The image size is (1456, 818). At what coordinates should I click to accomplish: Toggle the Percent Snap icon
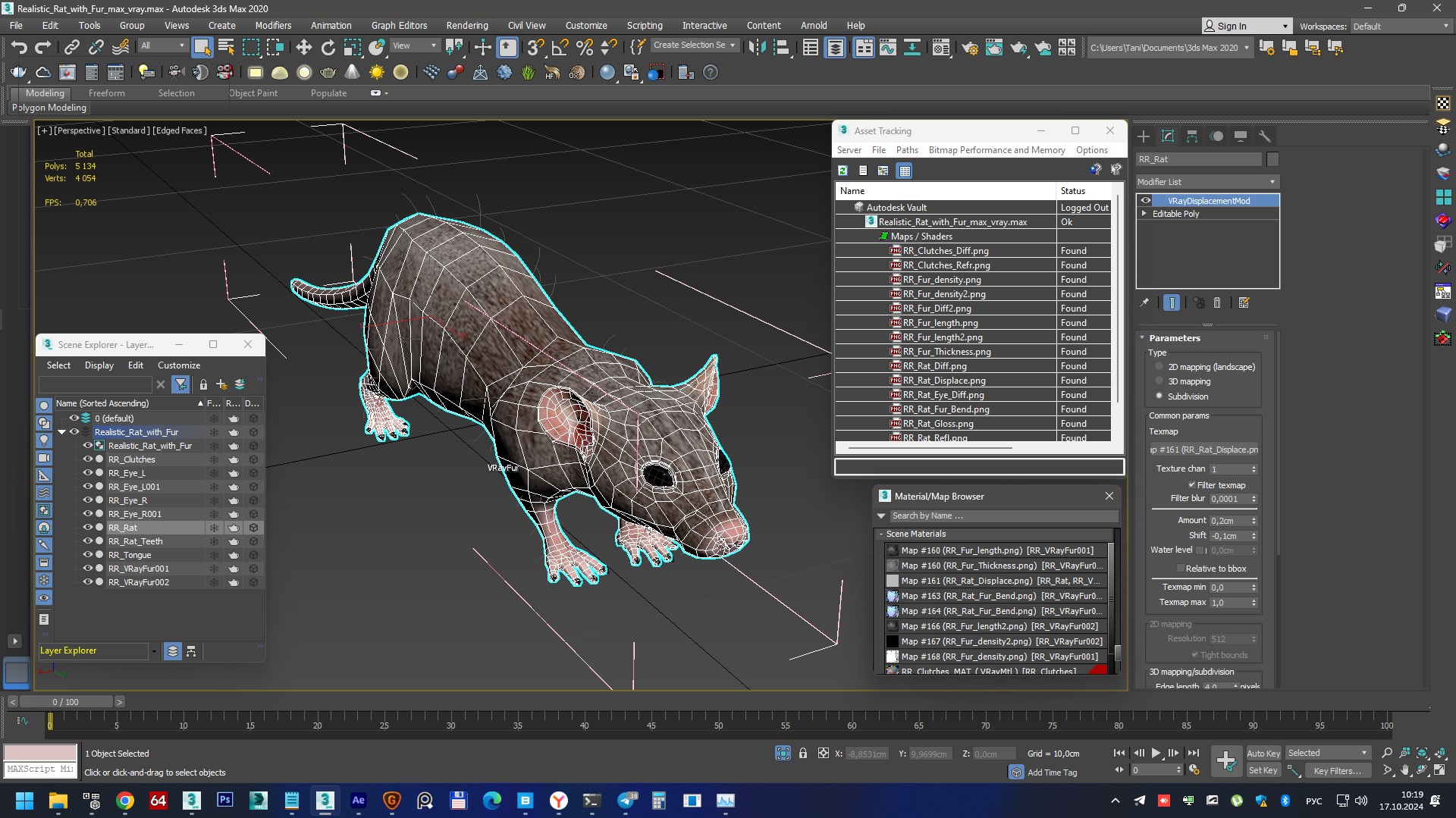click(x=585, y=48)
